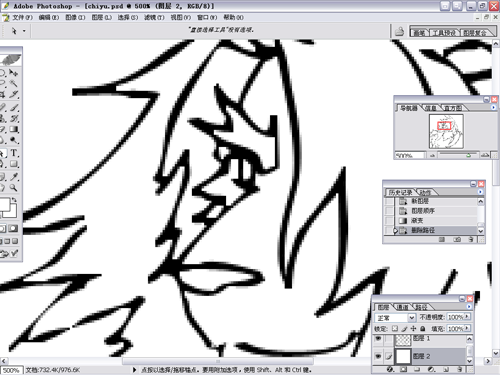Screen dimensions: 500x375
Task: Select the Magic Wand tool
Action: pyautogui.click(x=14, y=83)
